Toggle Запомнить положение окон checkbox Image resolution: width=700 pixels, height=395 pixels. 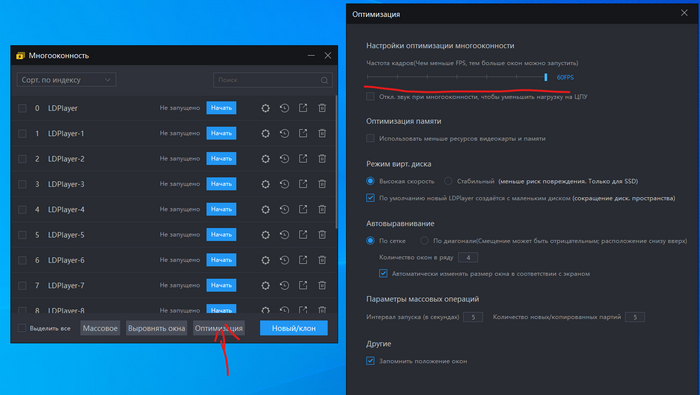[x=370, y=361]
